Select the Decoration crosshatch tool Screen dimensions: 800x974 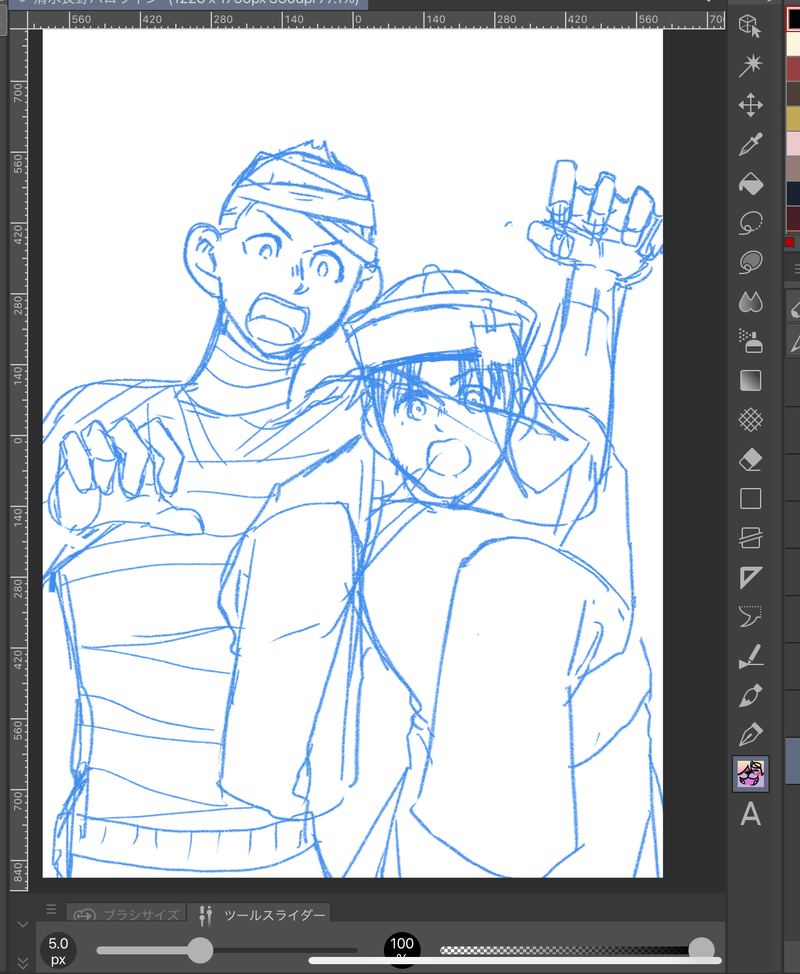750,420
